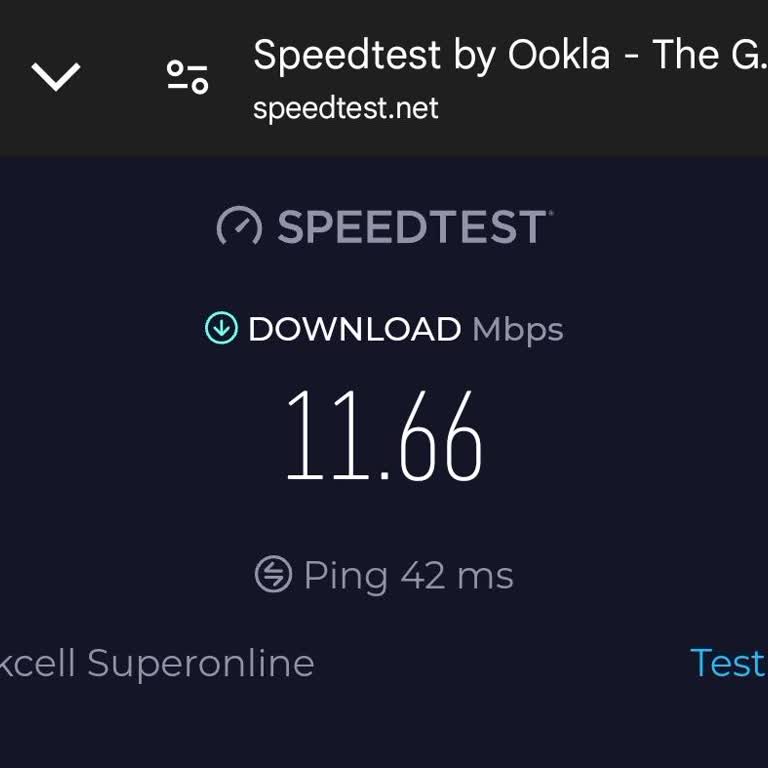Tap the truncated 'xcell' provider text

tap(38, 663)
